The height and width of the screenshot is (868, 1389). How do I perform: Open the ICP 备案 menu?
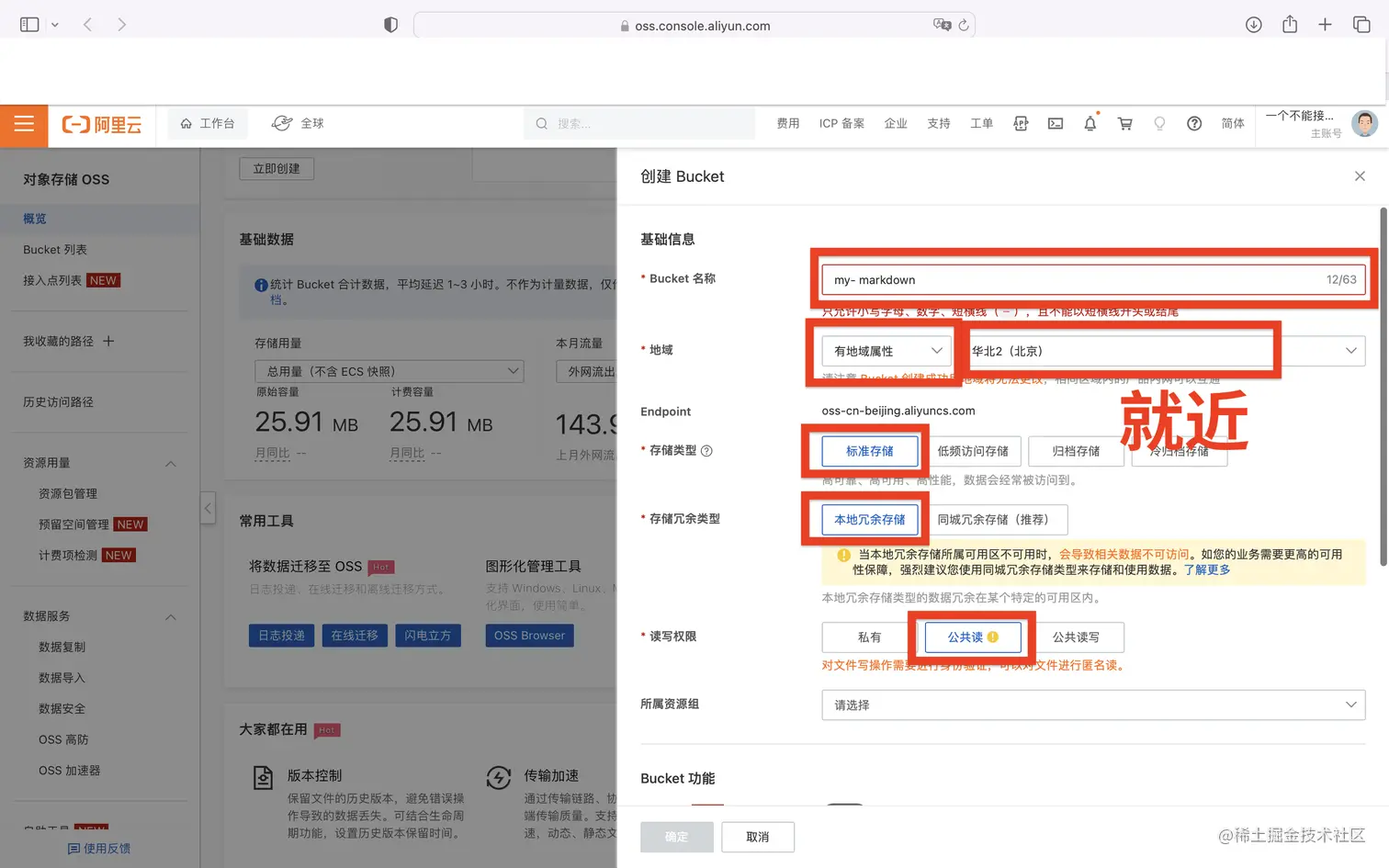tap(841, 123)
